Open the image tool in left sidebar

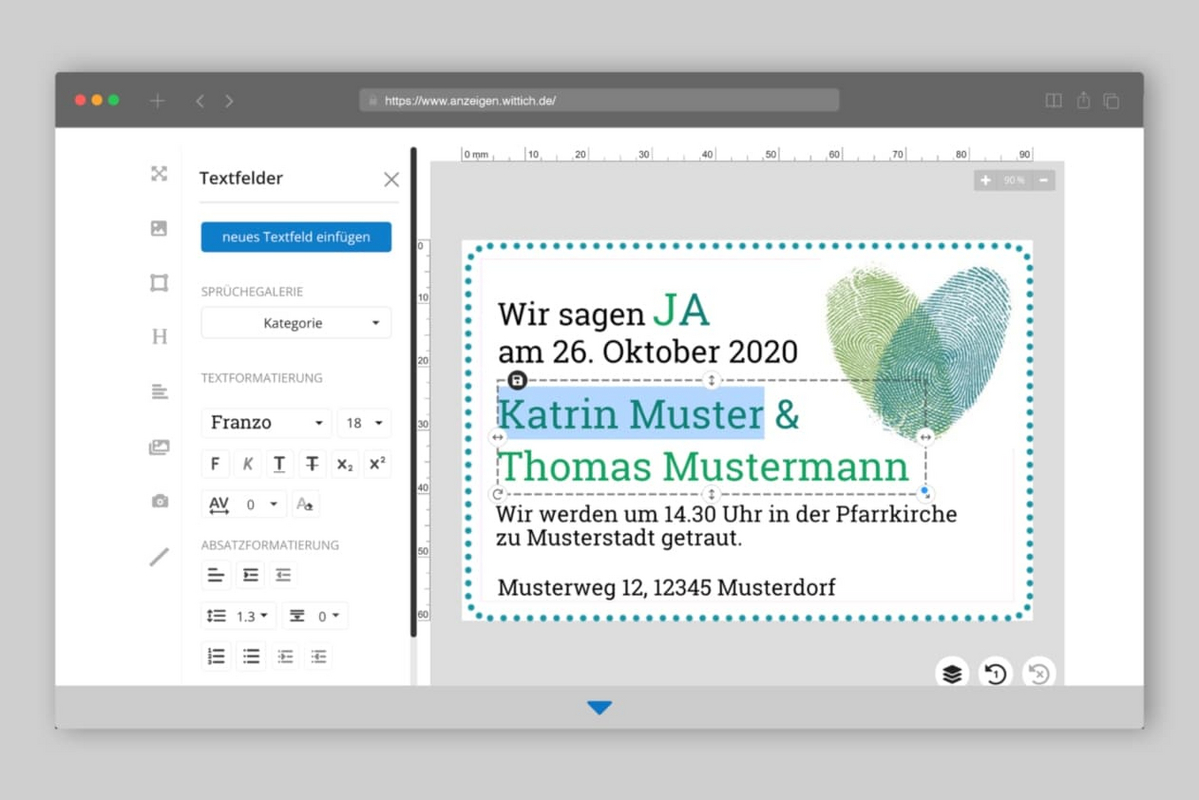pyautogui.click(x=159, y=228)
